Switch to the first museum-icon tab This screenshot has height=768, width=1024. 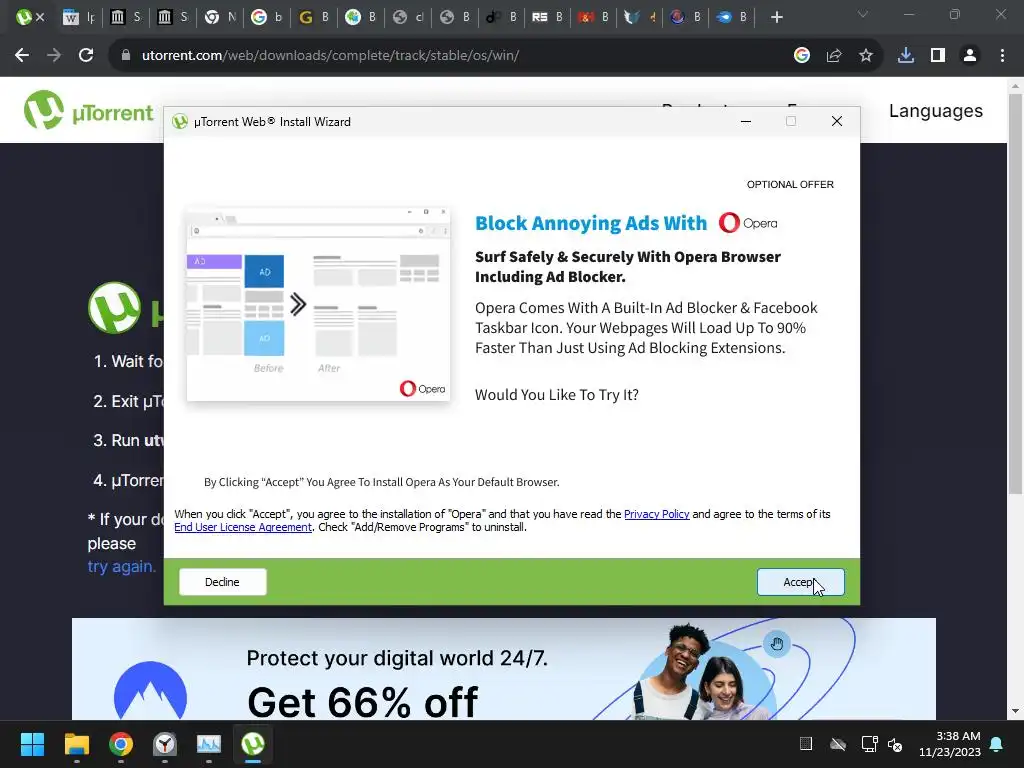125,18
